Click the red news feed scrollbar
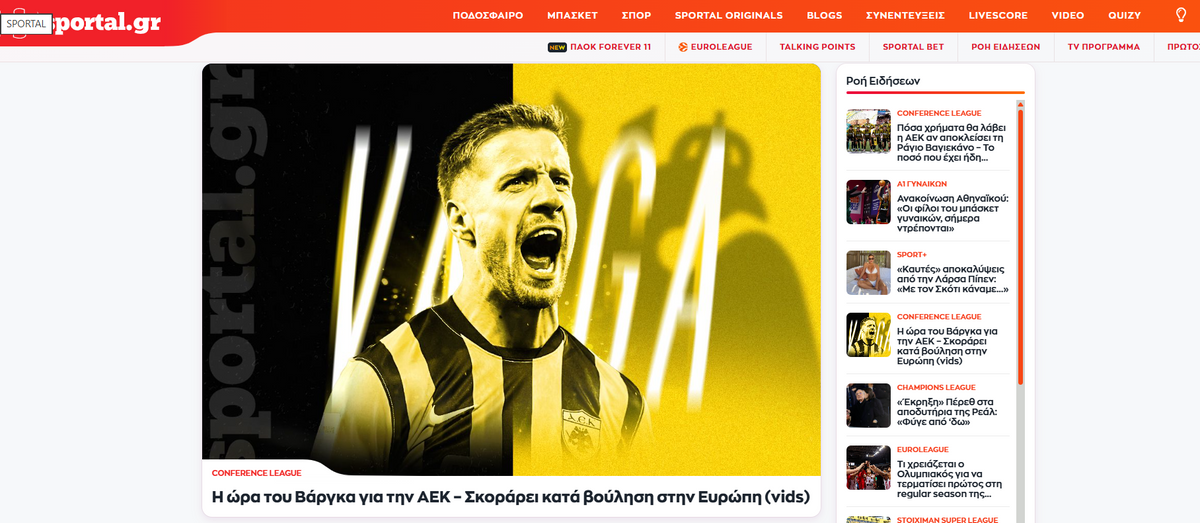 point(1020,247)
